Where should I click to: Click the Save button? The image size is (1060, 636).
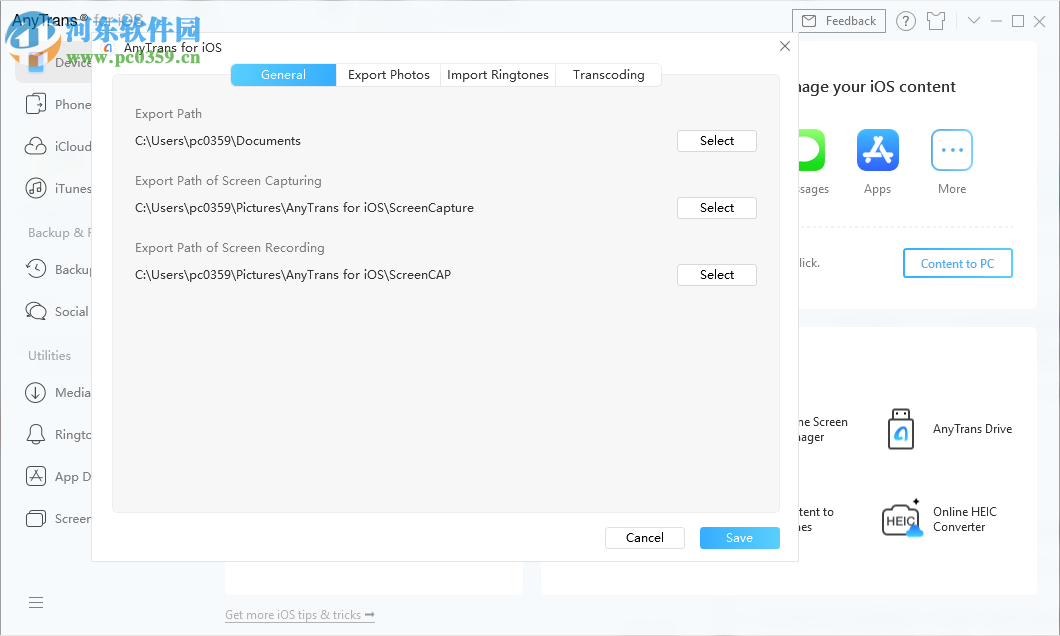[739, 538]
